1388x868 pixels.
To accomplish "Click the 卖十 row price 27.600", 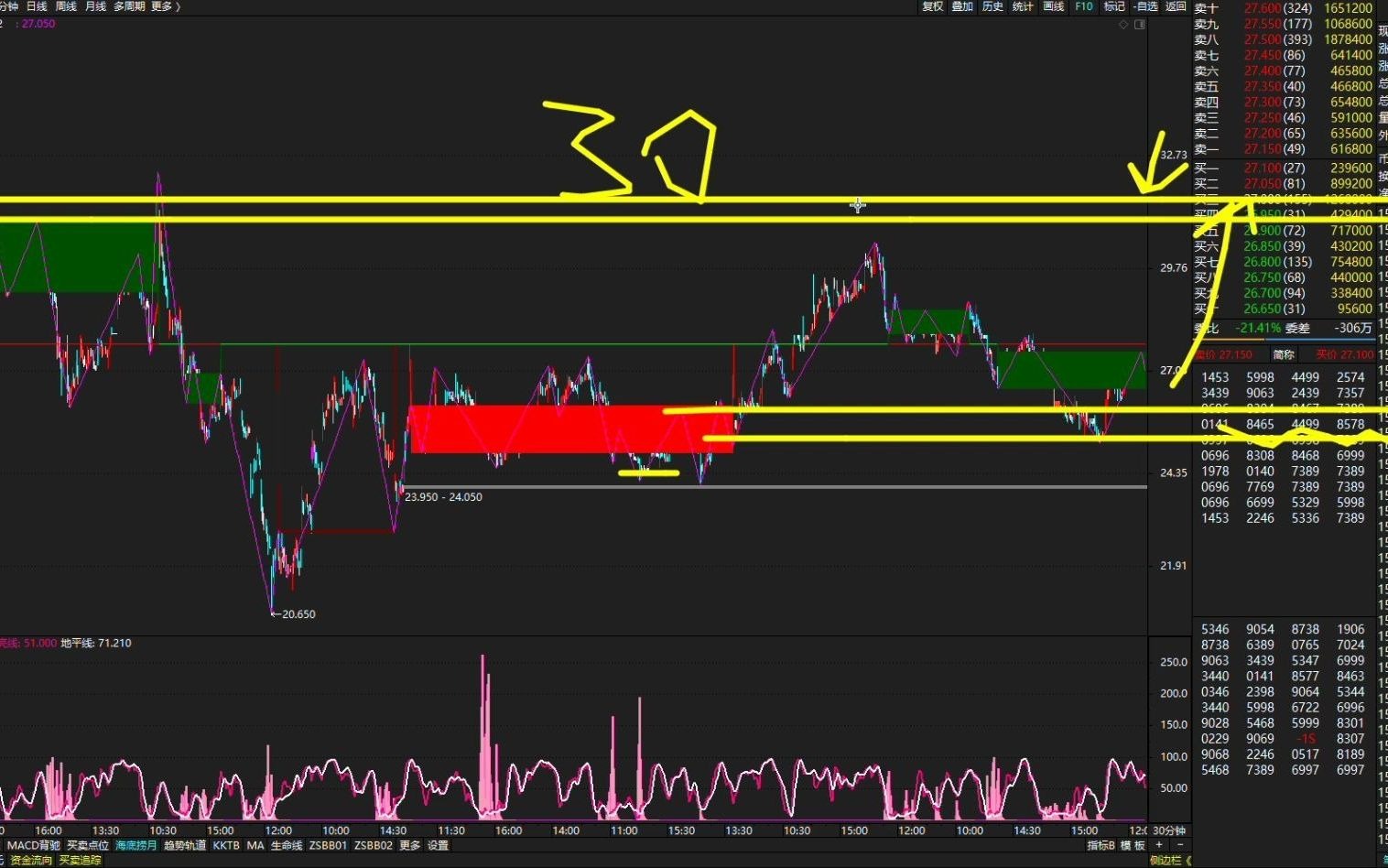I will (1263, 8).
